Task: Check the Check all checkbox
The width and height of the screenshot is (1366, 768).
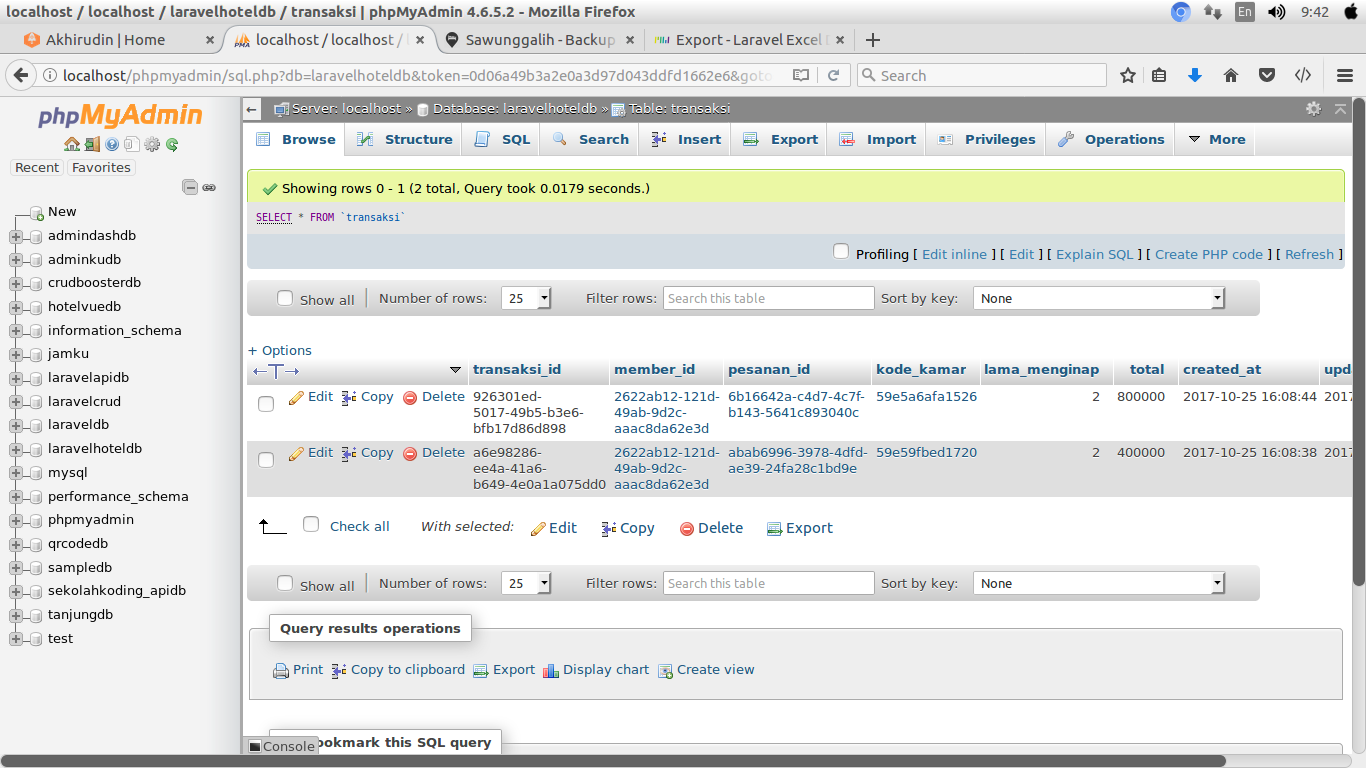Action: [311, 524]
